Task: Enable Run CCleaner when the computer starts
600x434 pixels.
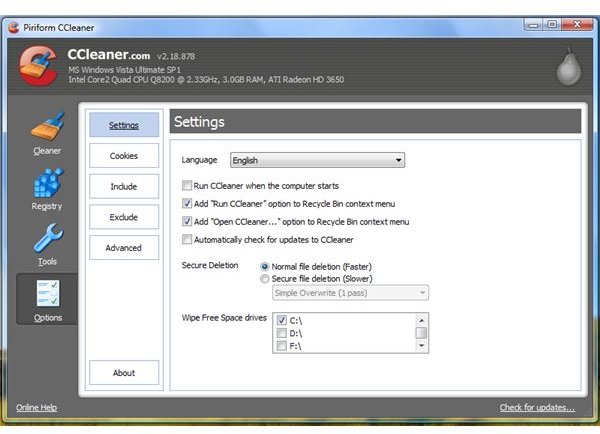Action: pos(187,186)
